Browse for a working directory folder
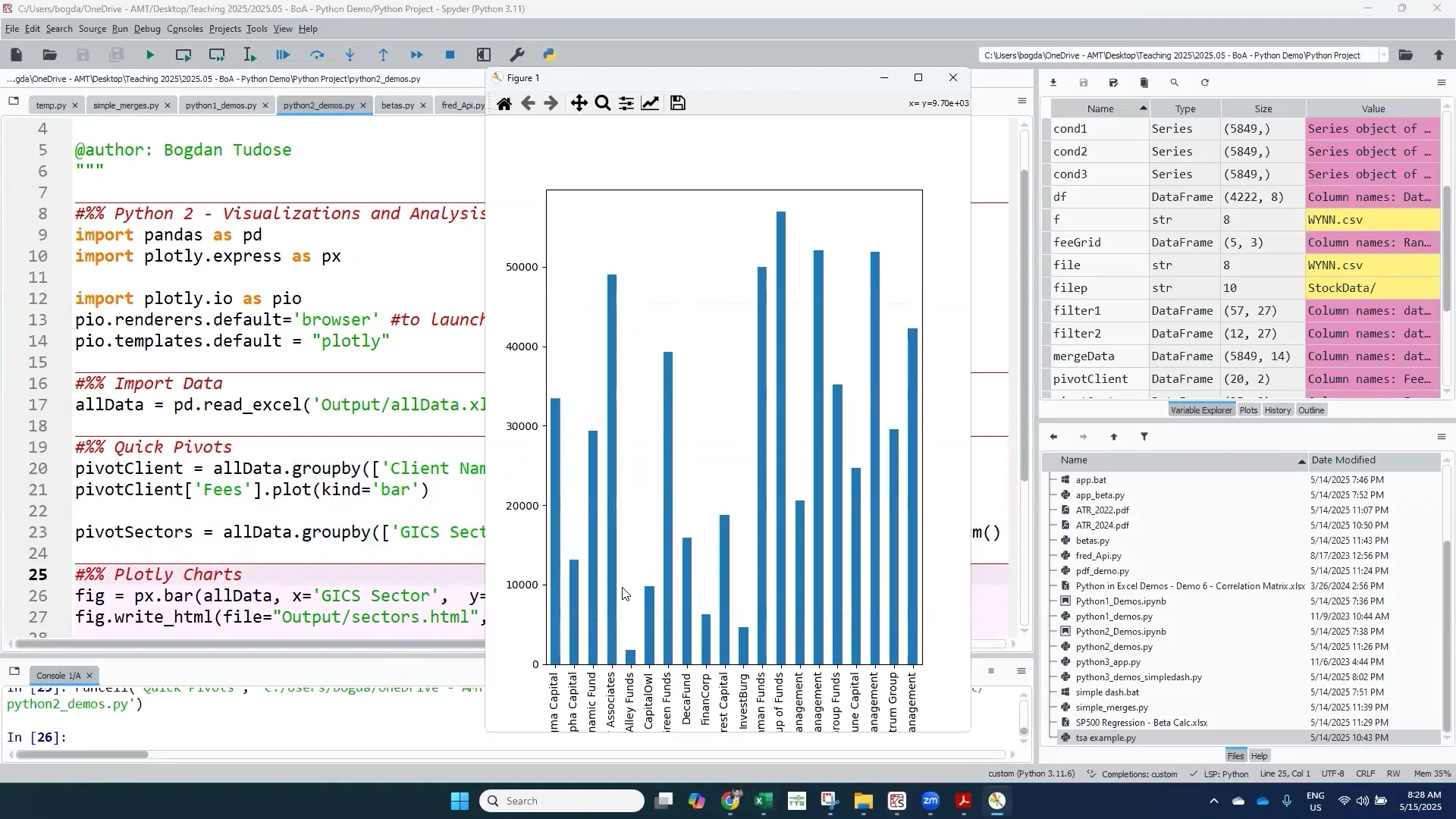Viewport: 1456px width, 819px height. coord(1407,55)
